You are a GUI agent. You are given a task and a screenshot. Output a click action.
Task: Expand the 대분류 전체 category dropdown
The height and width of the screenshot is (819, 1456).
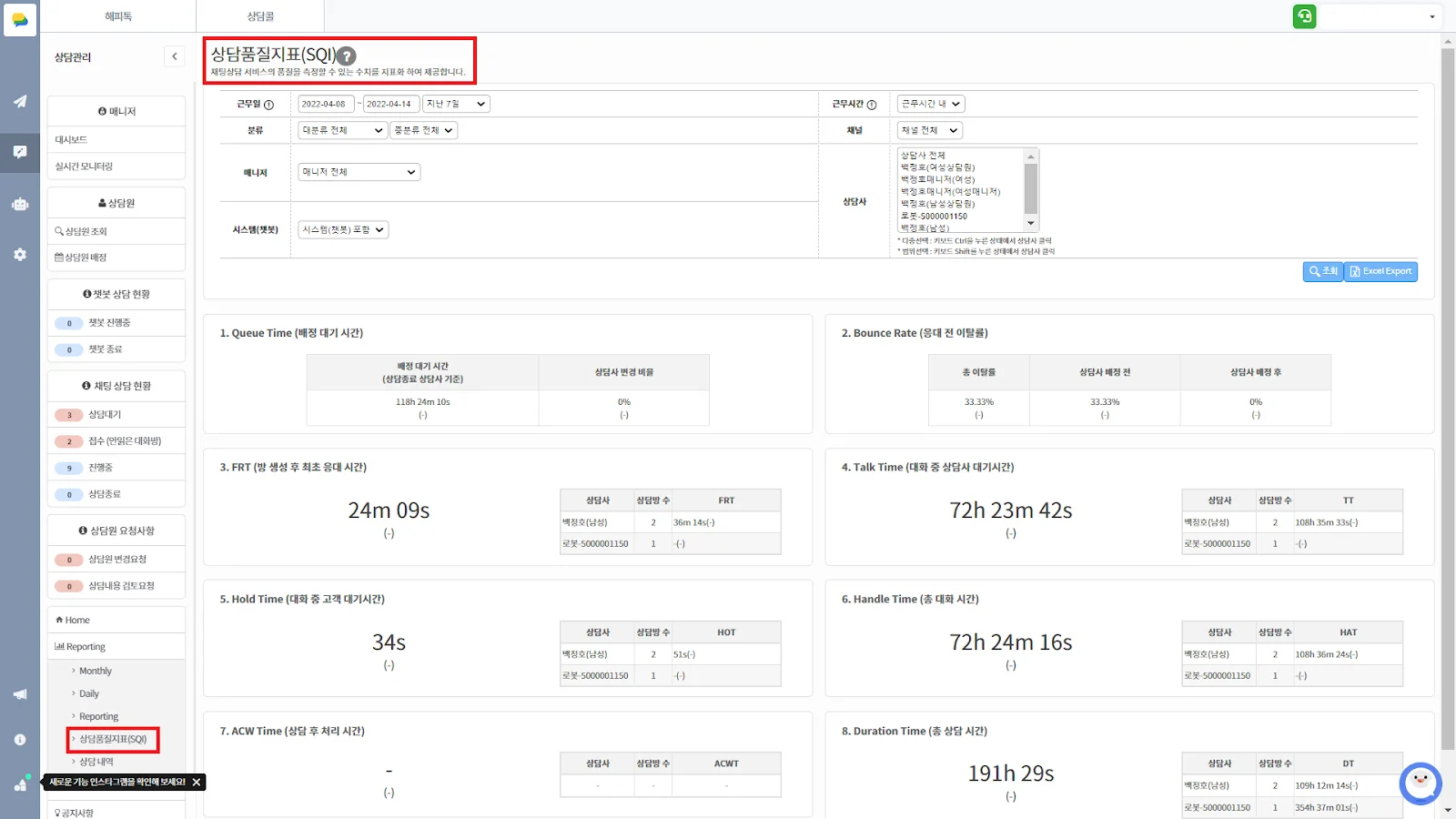coord(342,130)
